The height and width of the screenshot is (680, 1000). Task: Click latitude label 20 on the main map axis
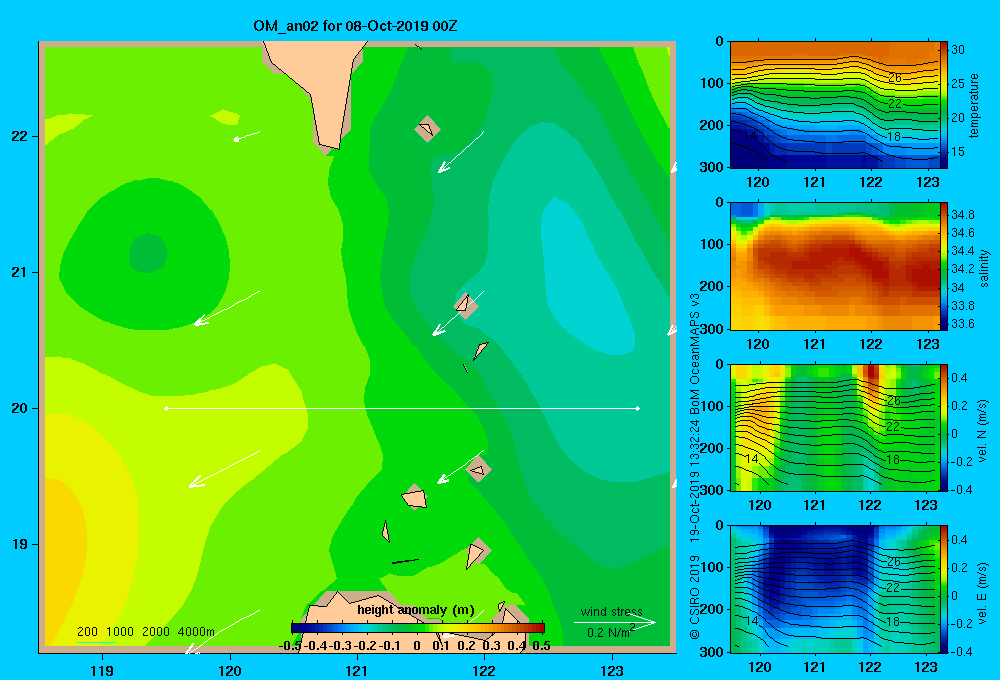(20, 408)
